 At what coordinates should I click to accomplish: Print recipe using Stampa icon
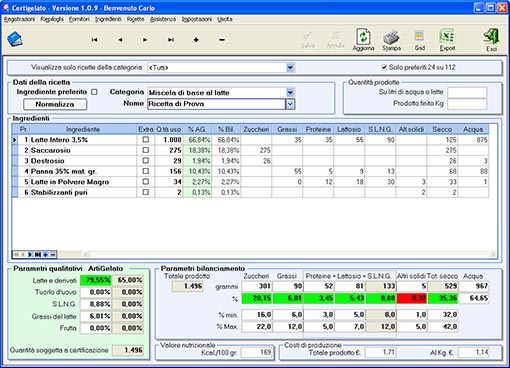[391, 40]
